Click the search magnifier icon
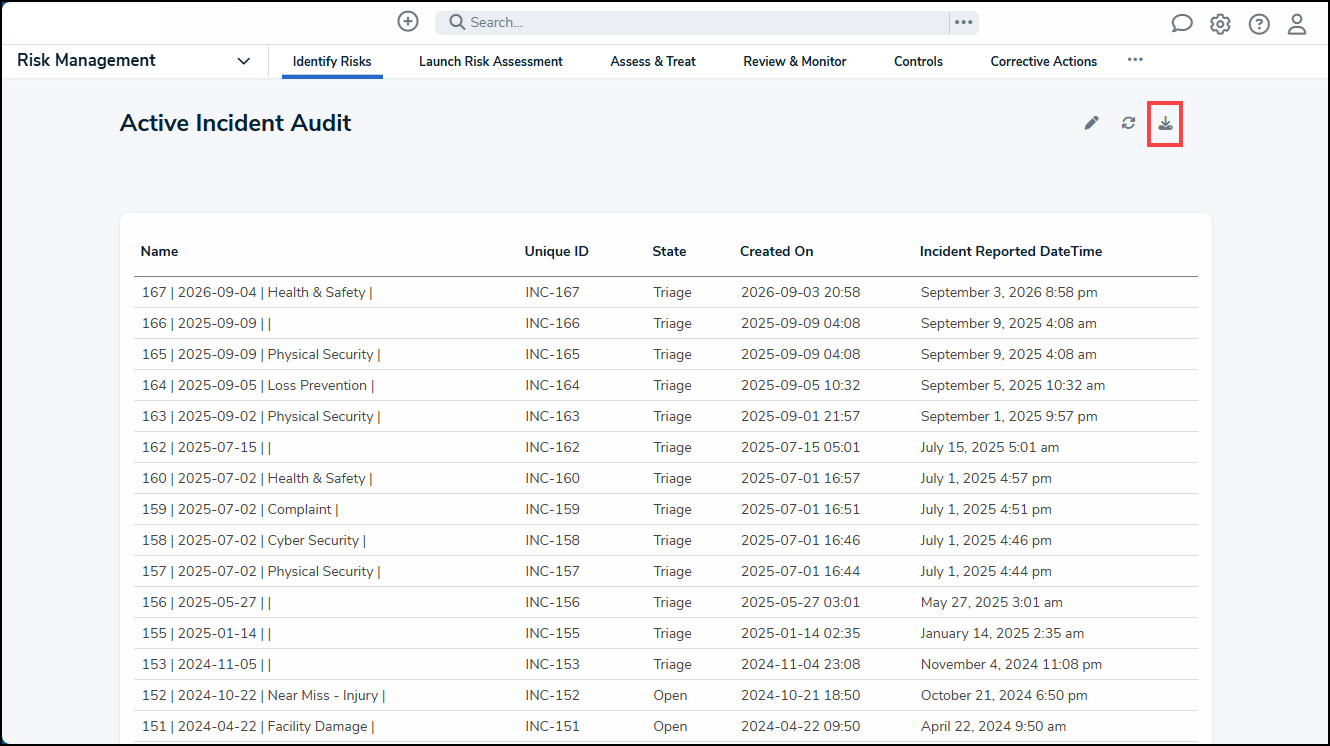 point(457,22)
